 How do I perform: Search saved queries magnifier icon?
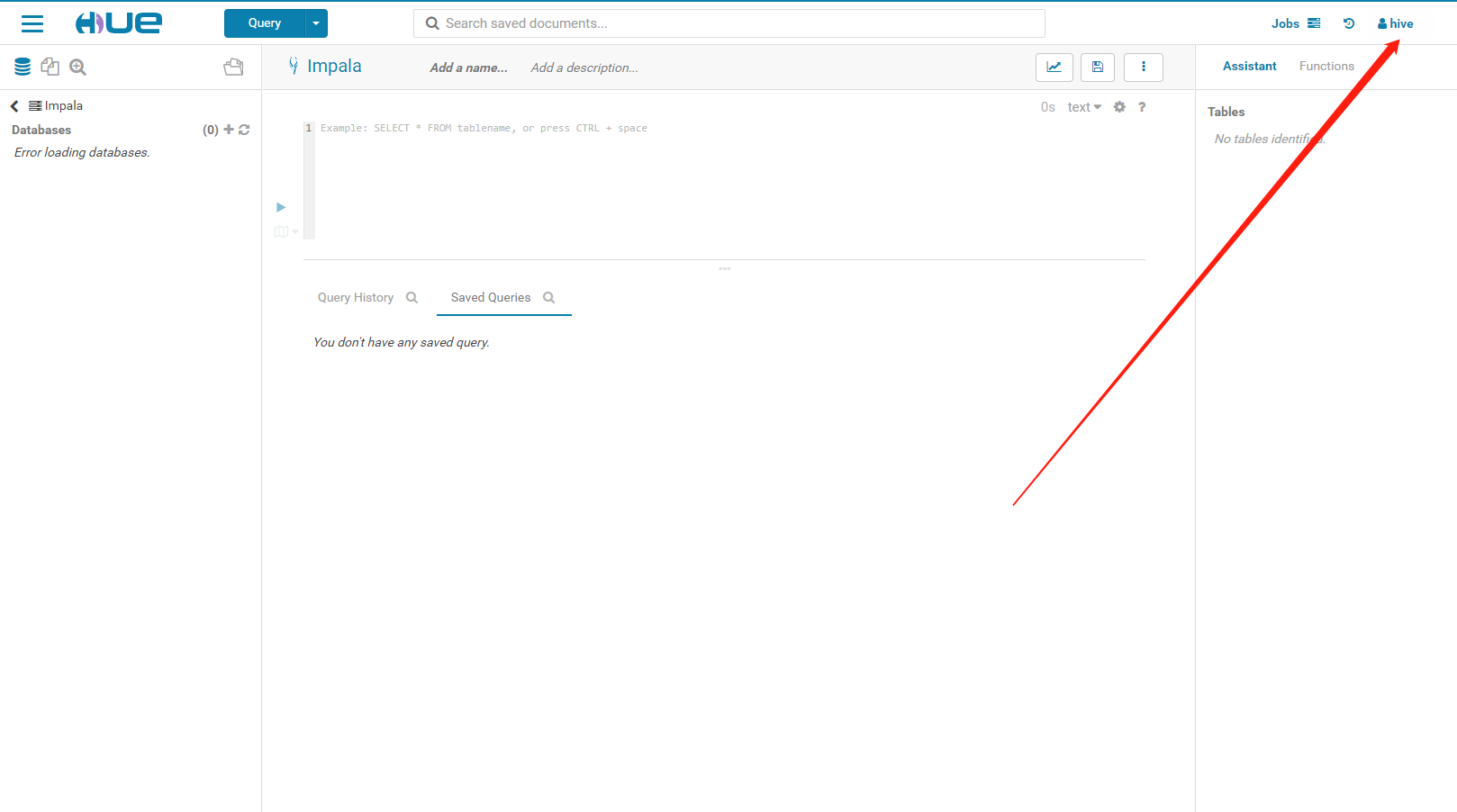tap(549, 298)
